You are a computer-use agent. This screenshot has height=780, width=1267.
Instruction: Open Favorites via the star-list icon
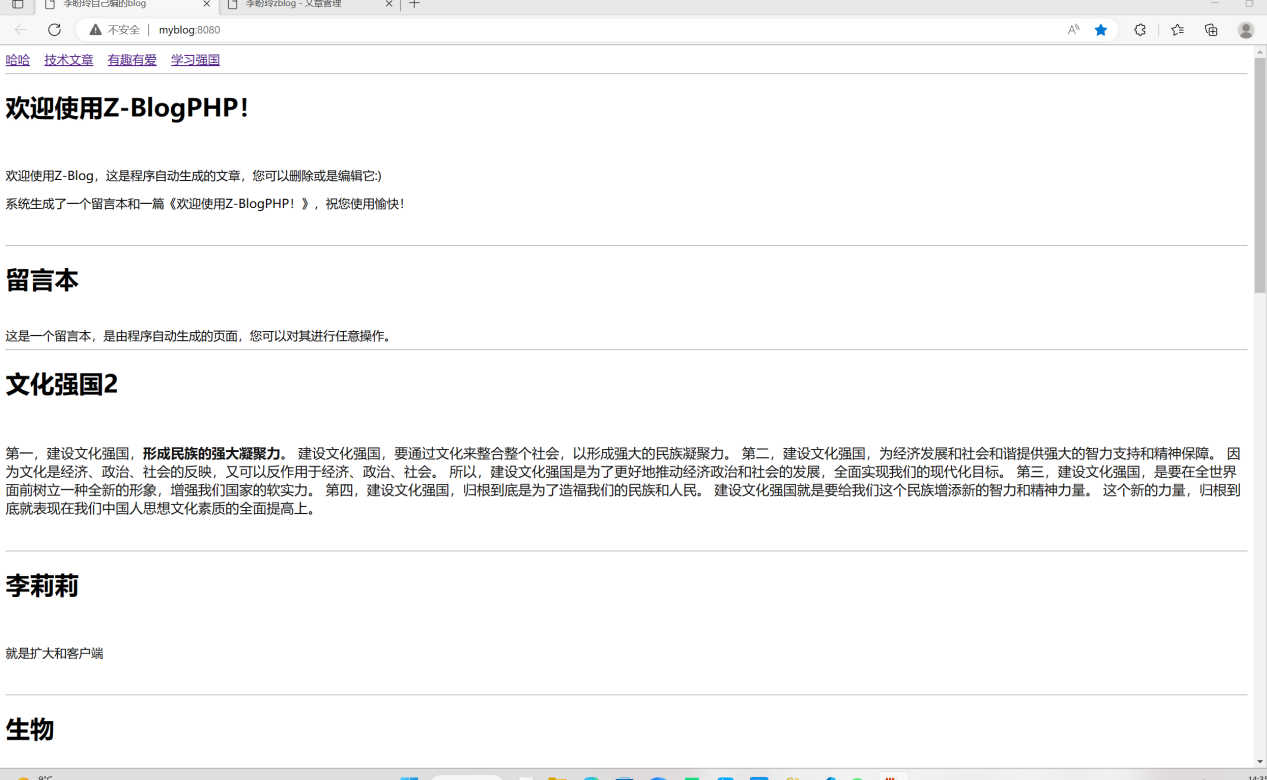1176,30
